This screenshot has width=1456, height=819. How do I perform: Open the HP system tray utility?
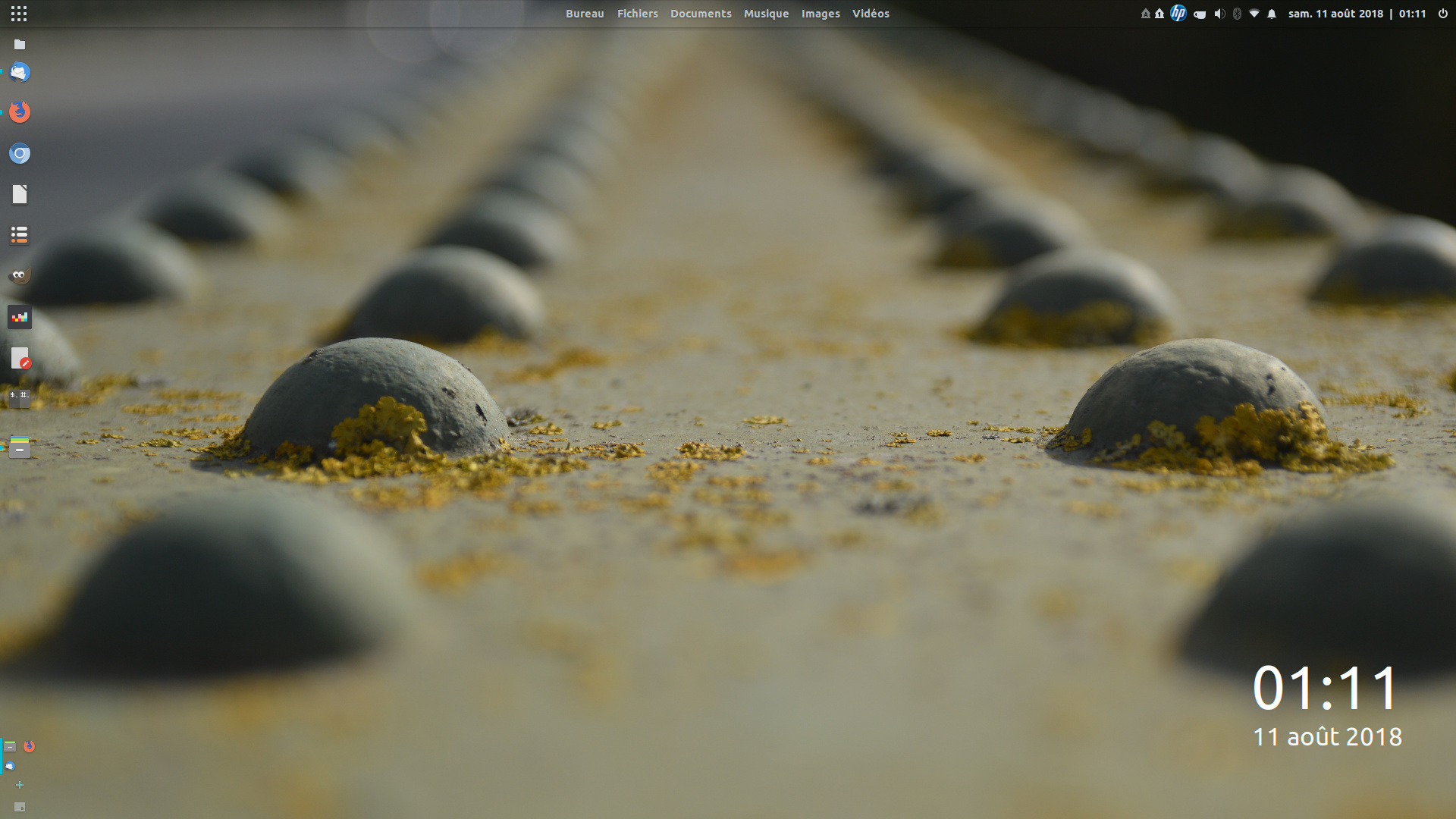1178,13
